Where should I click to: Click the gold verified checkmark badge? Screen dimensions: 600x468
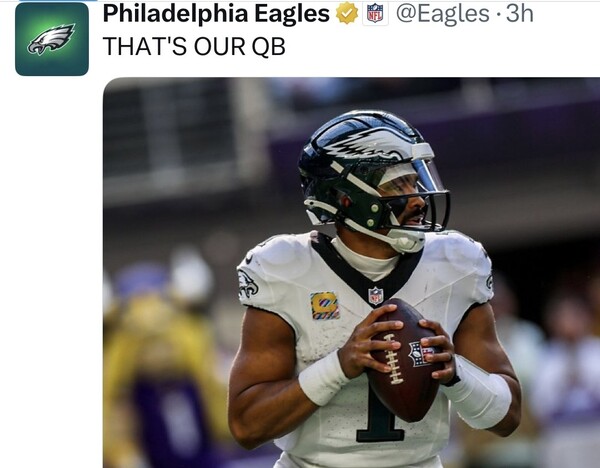coord(347,13)
